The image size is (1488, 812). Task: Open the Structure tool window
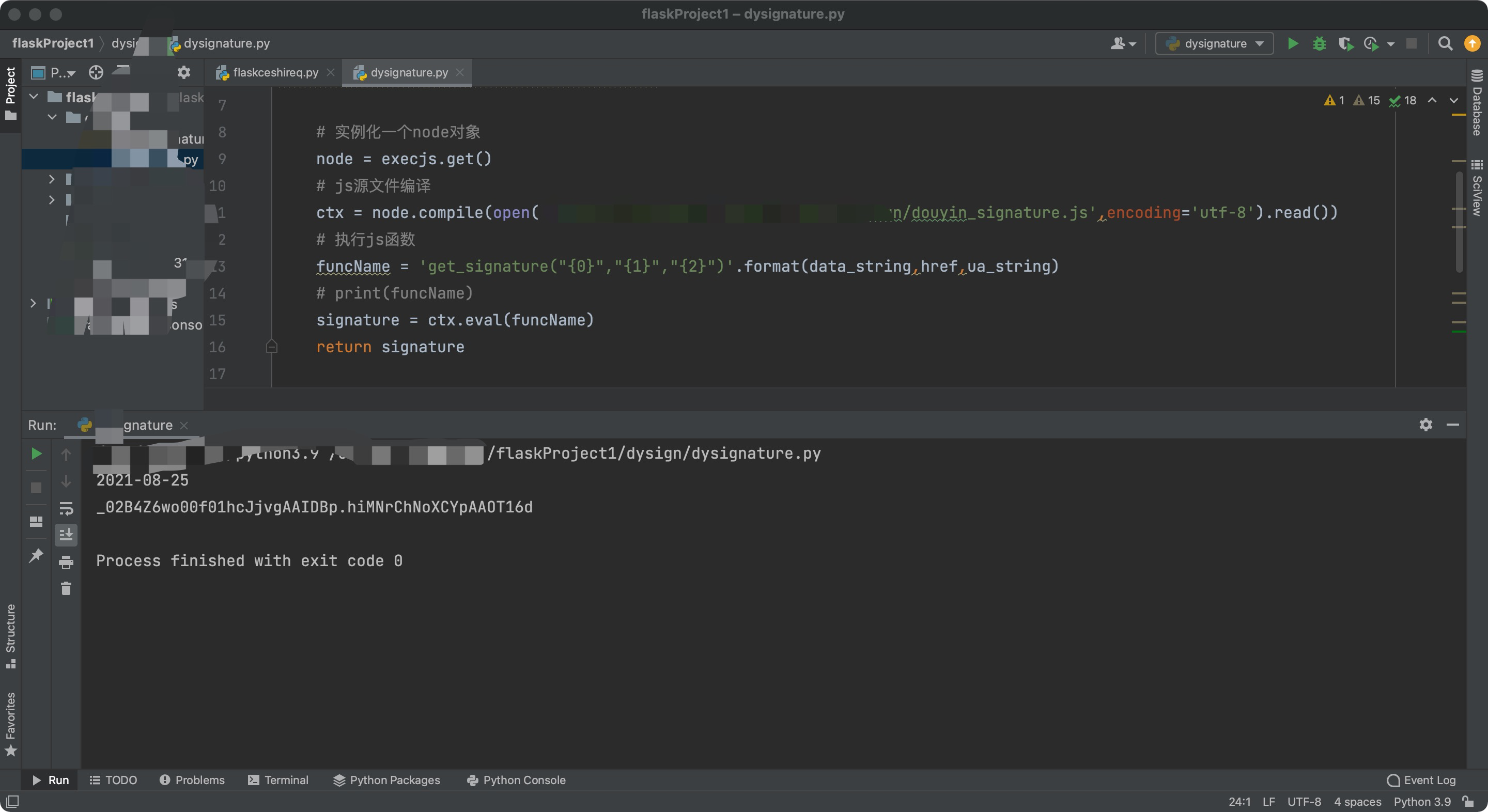10,636
